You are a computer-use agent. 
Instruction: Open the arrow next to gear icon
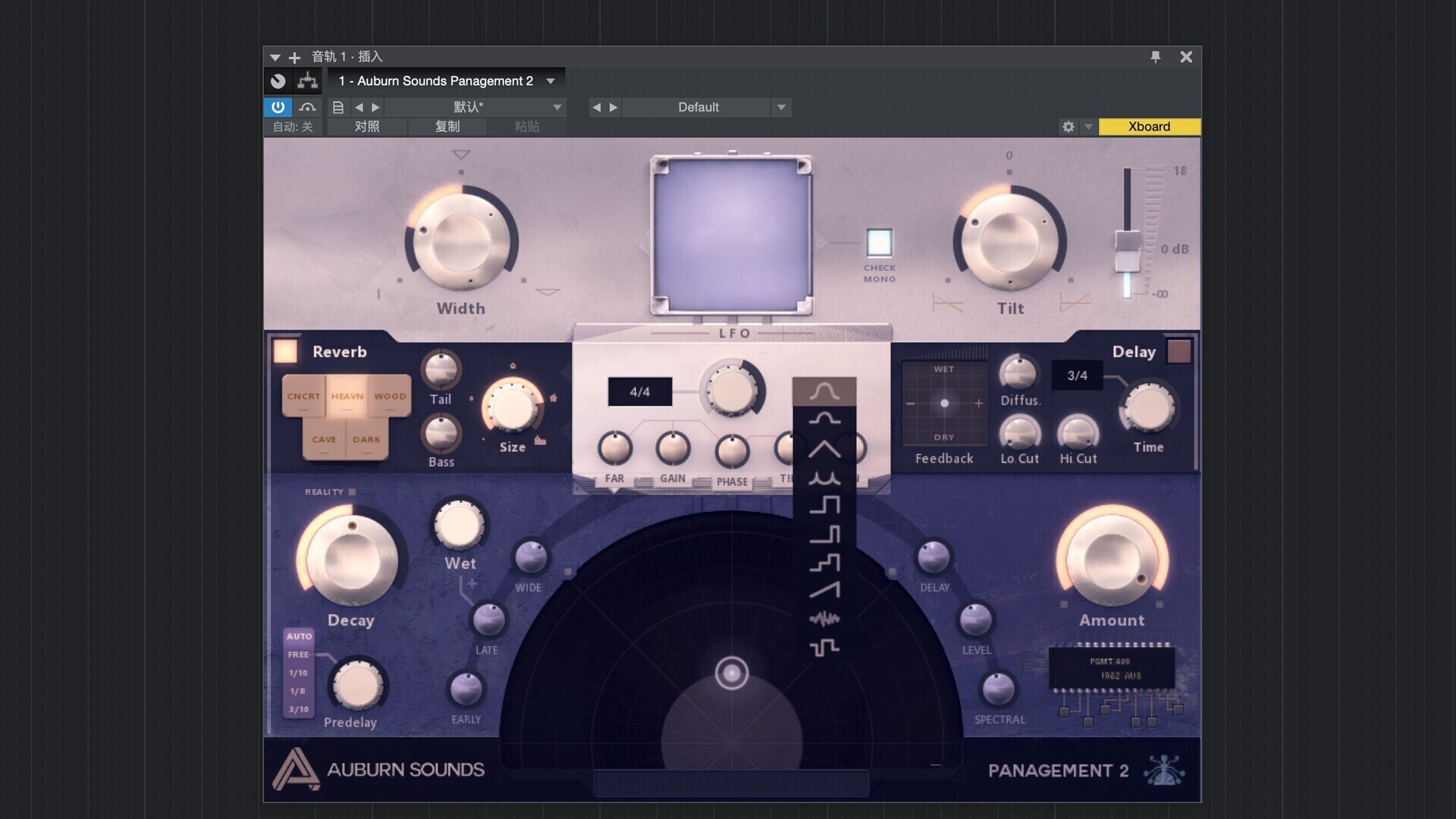[x=1088, y=127]
